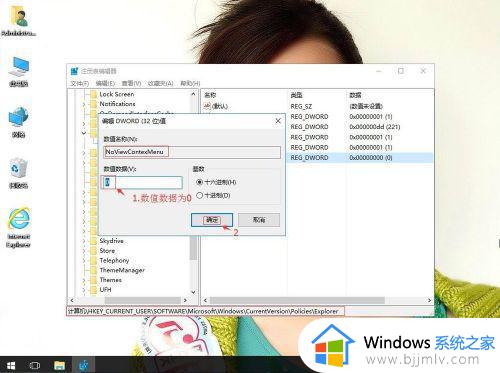Click the value data input field
500x373 pixels.
tap(143, 182)
